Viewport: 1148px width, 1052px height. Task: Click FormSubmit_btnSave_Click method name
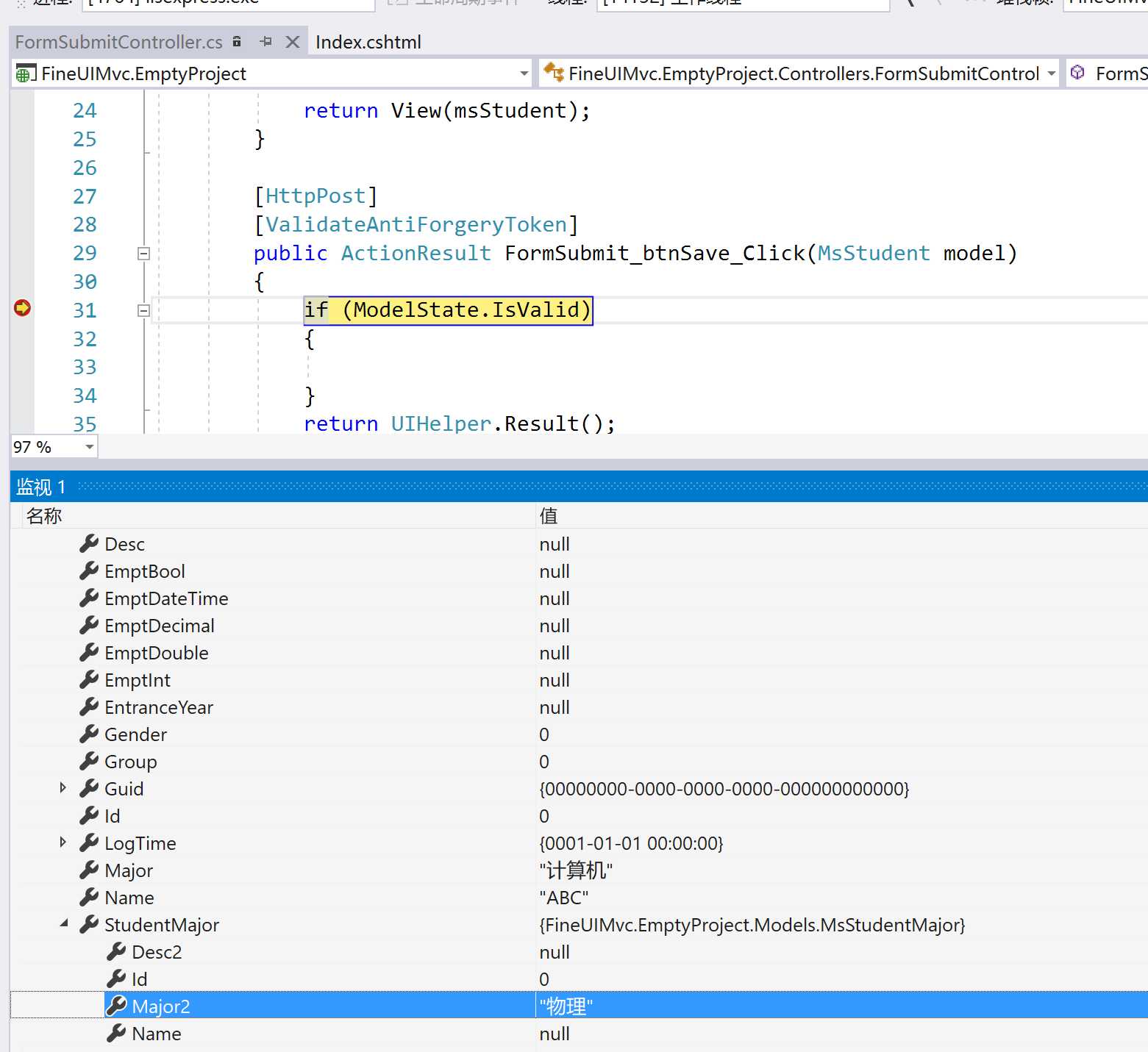point(655,254)
